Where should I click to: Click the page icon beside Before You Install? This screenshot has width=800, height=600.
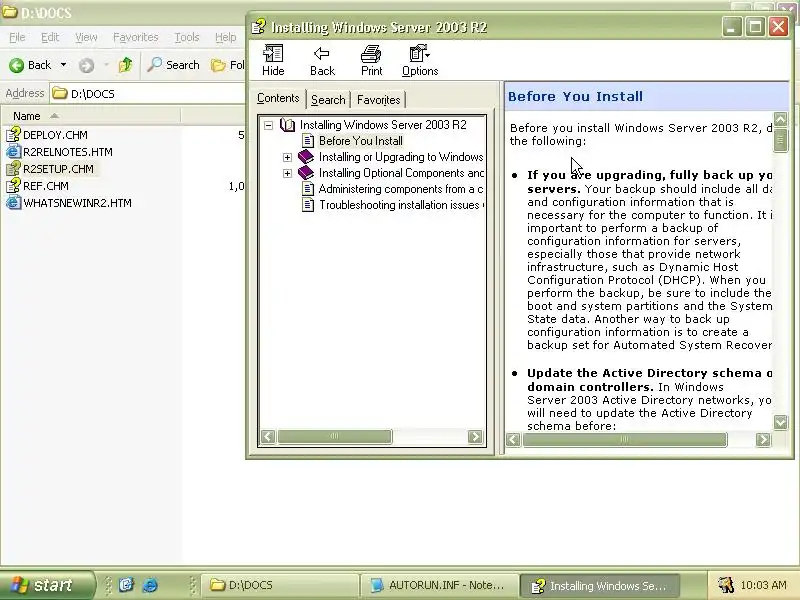(x=308, y=141)
